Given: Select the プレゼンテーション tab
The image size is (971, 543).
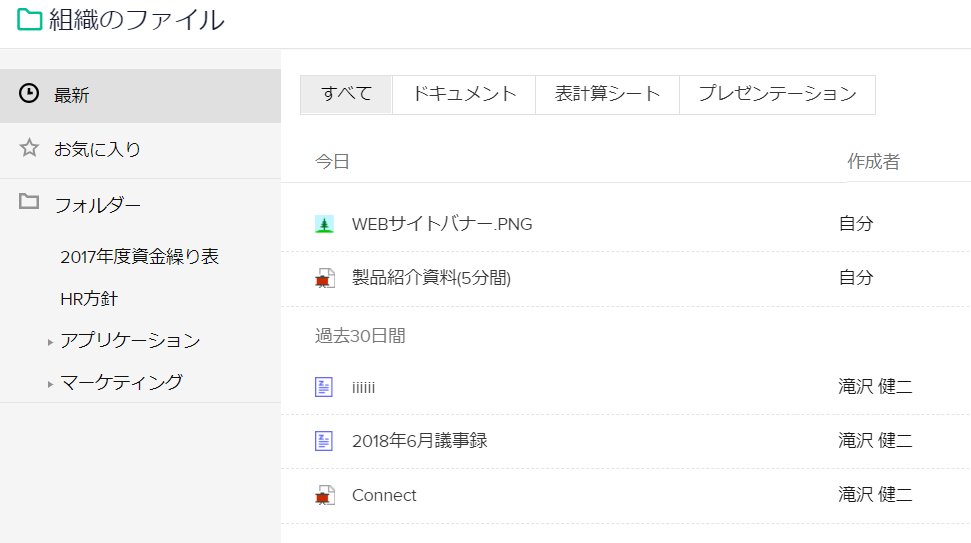Looking at the screenshot, I should [x=777, y=94].
